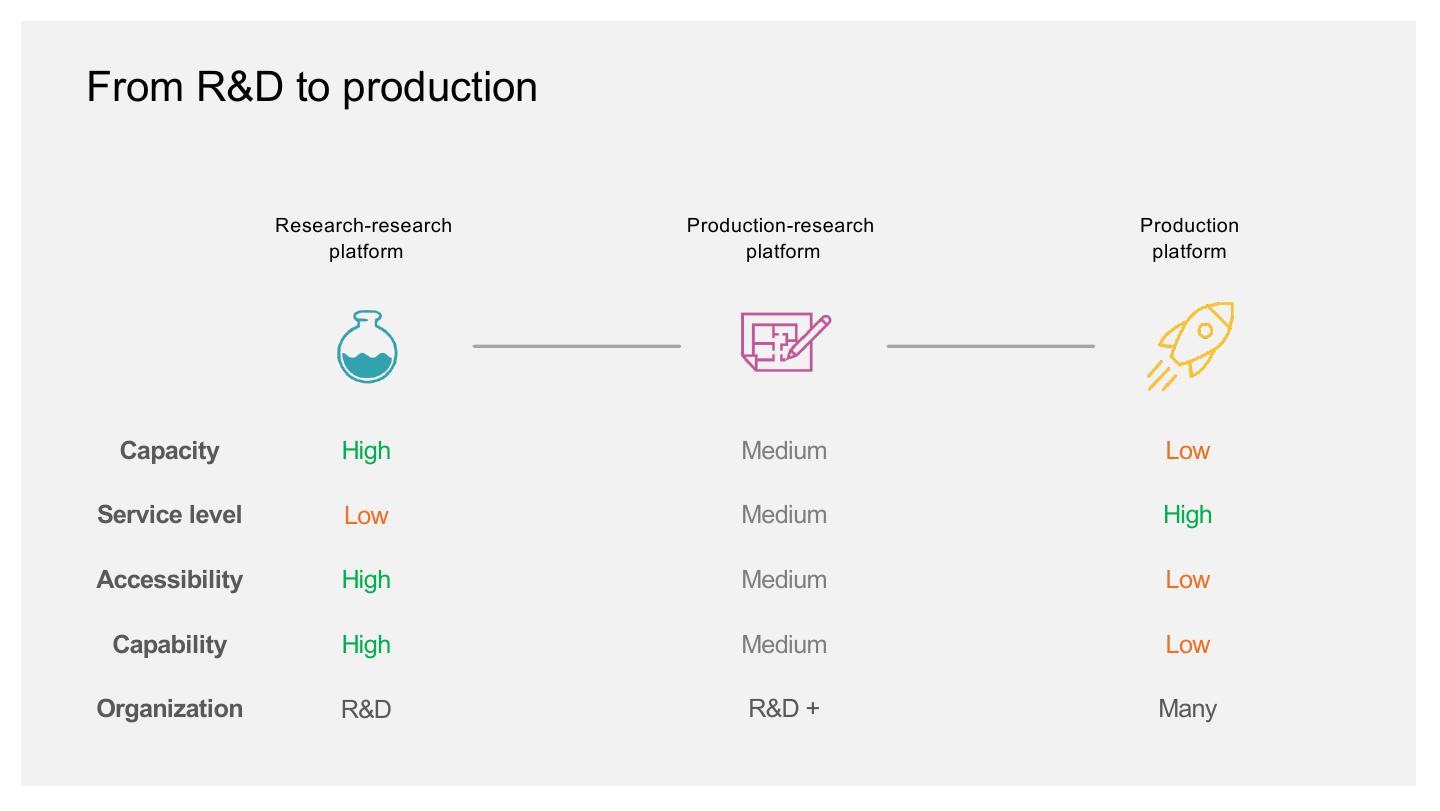The height and width of the screenshot is (811, 1440).
Task: Click the "Medium" value in Capability row
Action: point(784,645)
